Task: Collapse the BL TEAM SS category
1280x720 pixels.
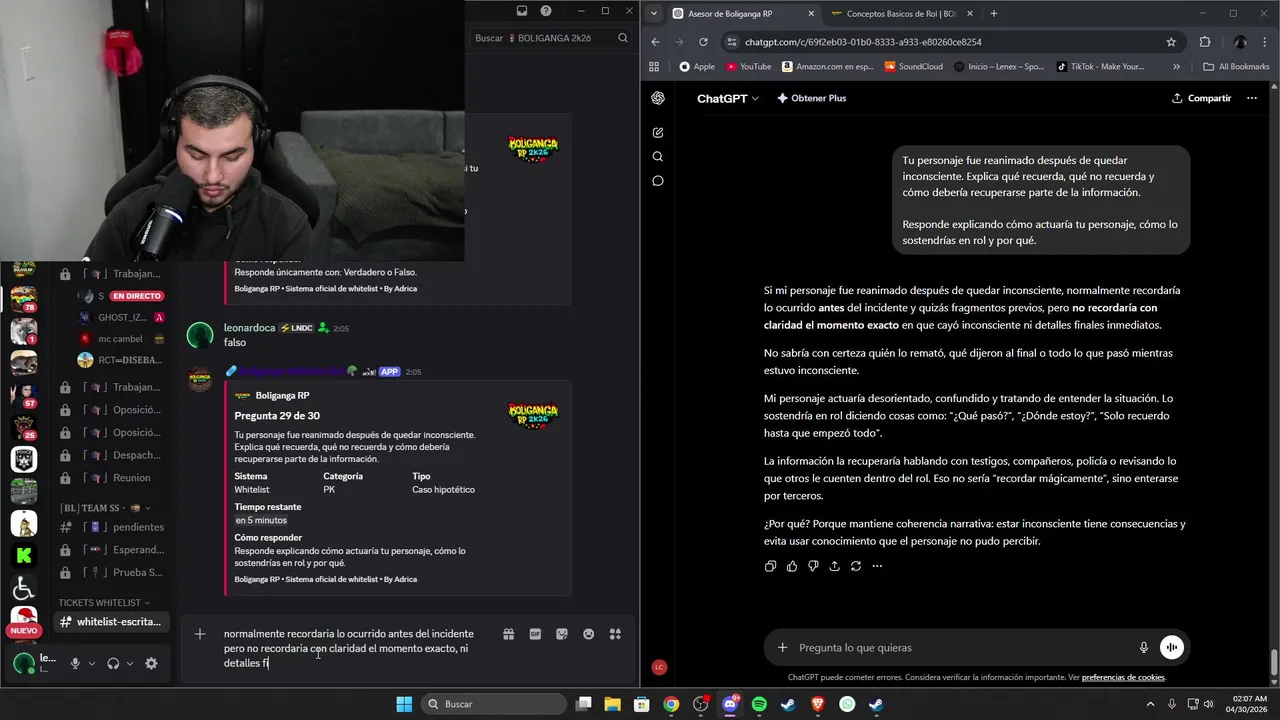Action: click(x=104, y=508)
